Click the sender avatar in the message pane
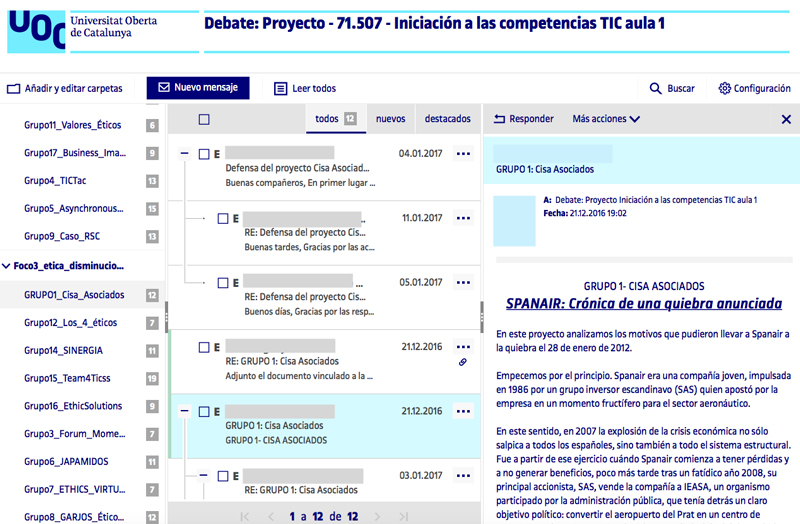This screenshot has height=524, width=800. point(514,220)
